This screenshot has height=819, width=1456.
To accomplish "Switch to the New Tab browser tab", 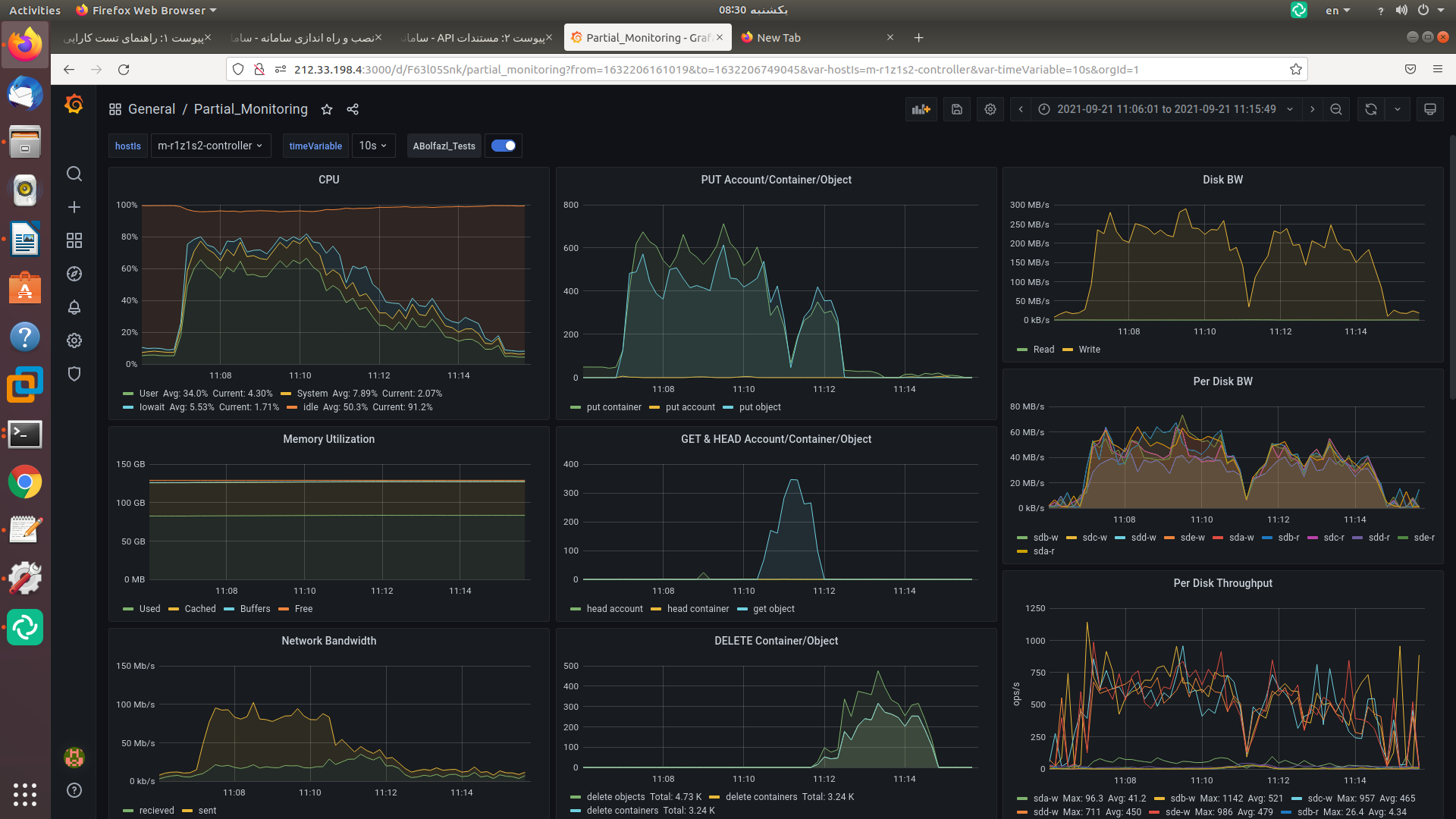I will pos(779,38).
